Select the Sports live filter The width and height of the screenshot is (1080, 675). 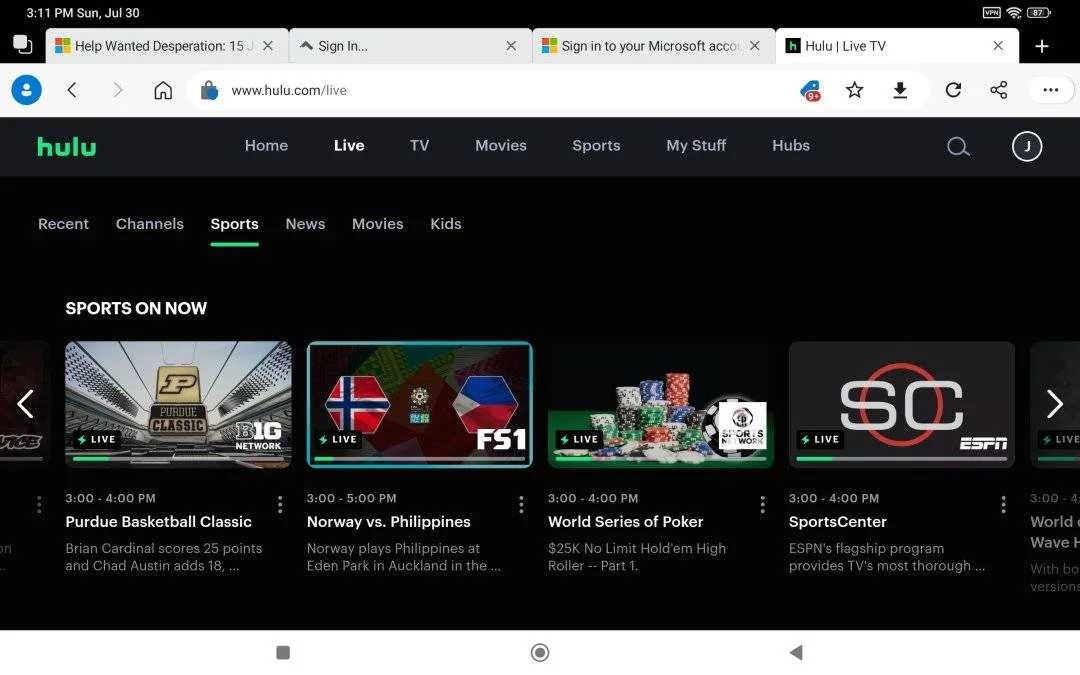tap(235, 224)
